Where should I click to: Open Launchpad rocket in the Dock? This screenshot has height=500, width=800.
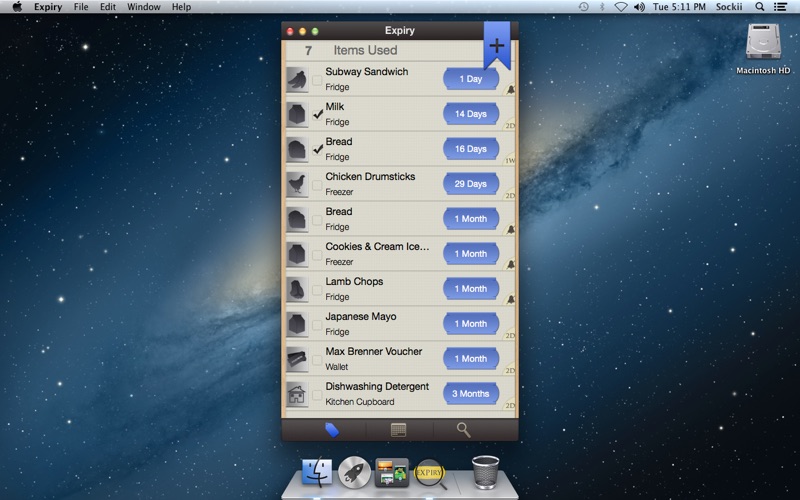pyautogui.click(x=354, y=472)
